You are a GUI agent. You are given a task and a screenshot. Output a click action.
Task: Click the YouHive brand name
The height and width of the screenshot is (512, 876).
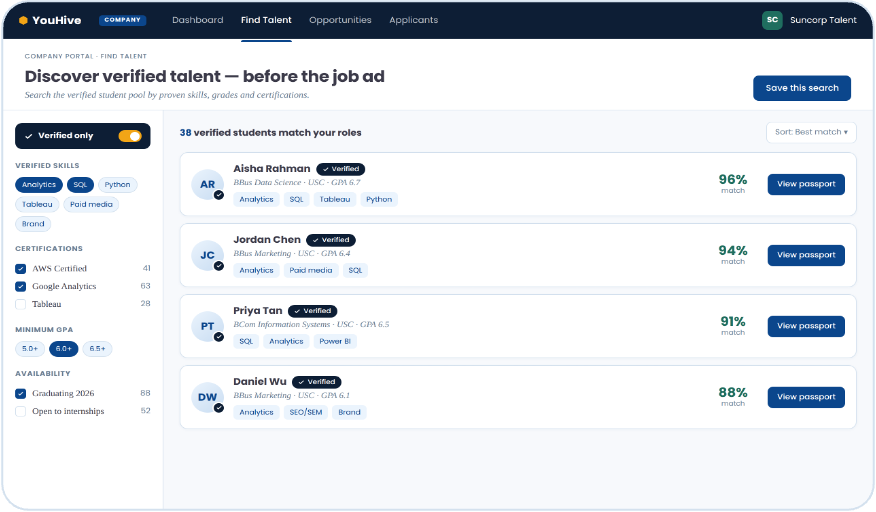pos(56,20)
